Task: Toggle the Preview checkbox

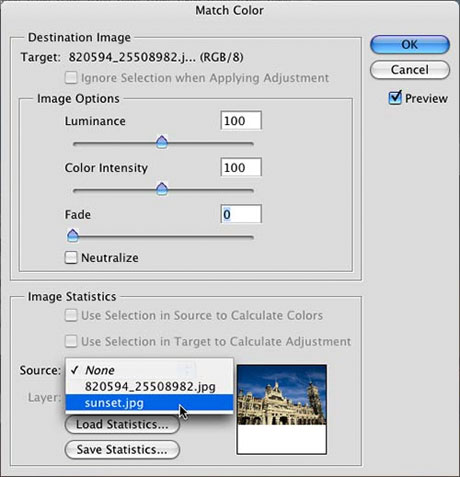Action: coord(395,98)
